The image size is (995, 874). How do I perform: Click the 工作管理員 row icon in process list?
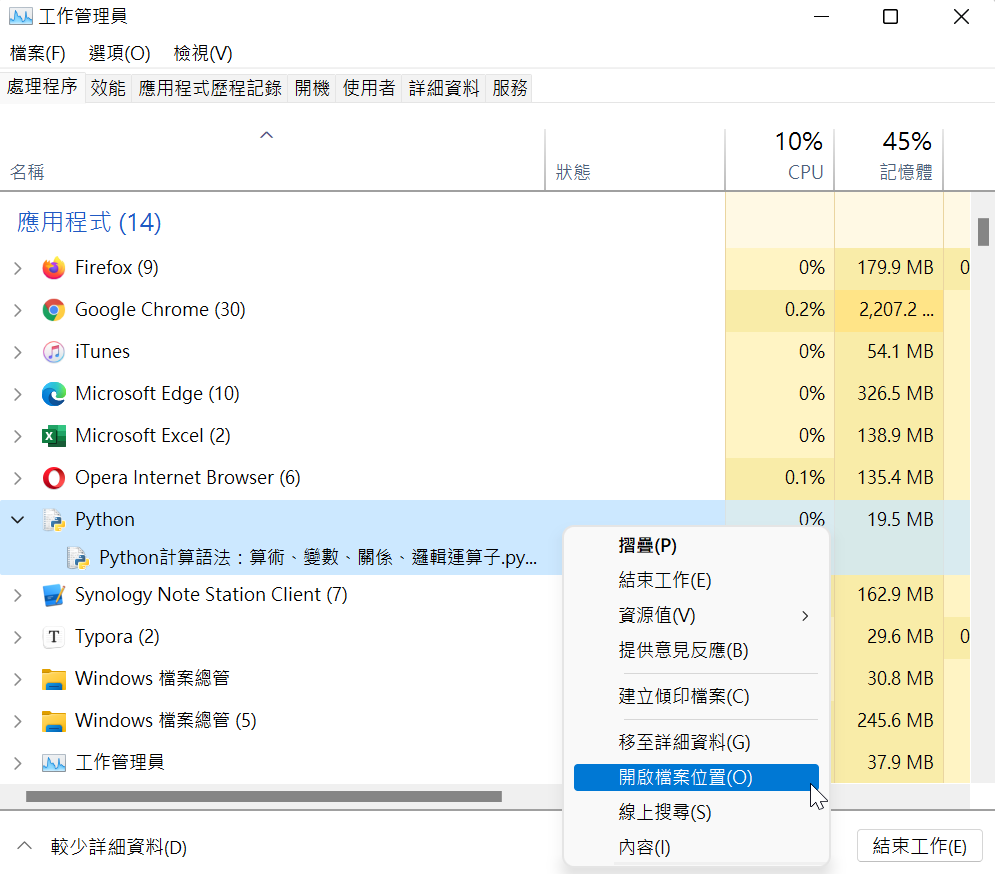54,763
